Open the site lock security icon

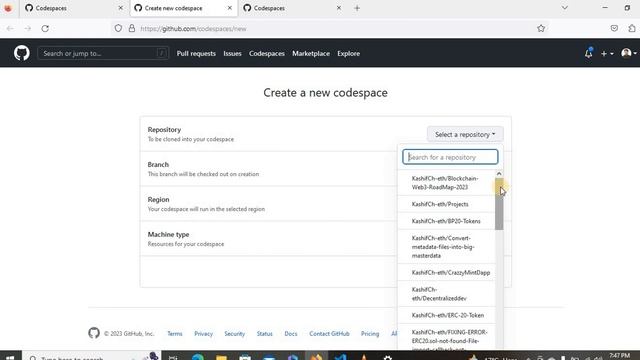(x=131, y=28)
